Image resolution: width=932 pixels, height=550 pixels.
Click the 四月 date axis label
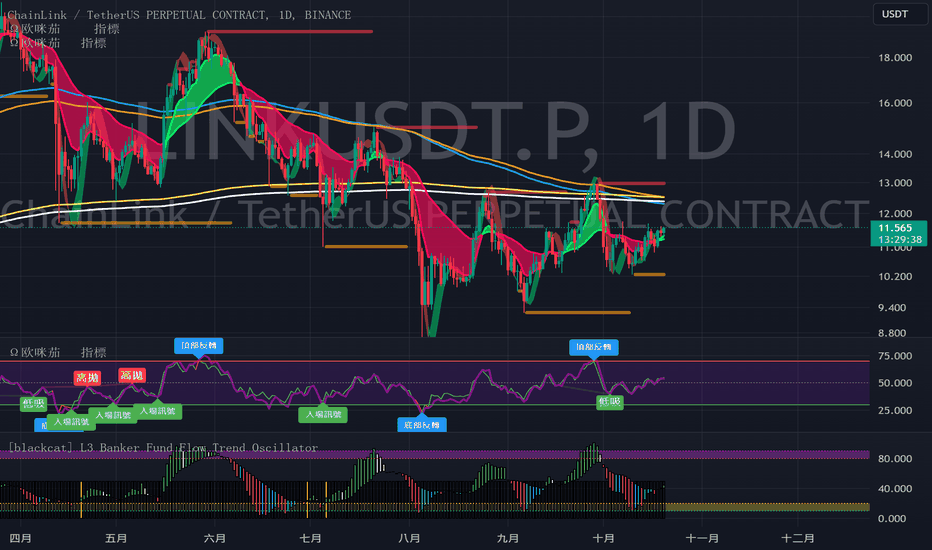[x=21, y=538]
